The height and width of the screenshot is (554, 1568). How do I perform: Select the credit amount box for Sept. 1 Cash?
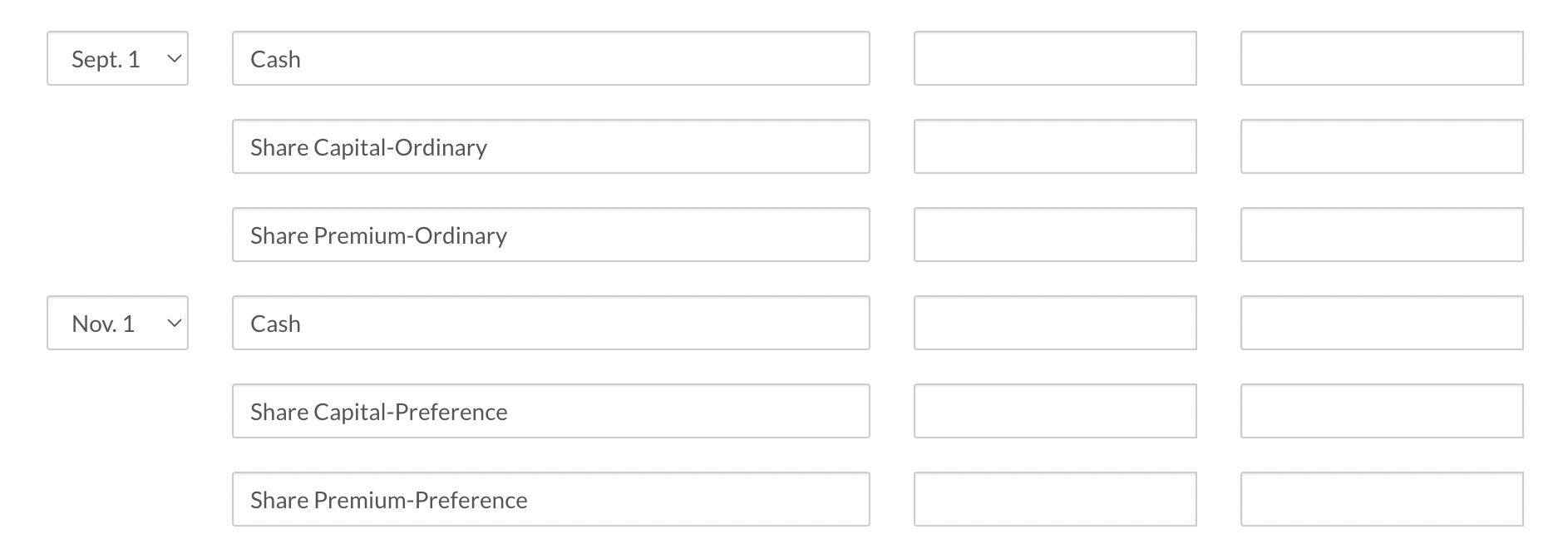1382,58
